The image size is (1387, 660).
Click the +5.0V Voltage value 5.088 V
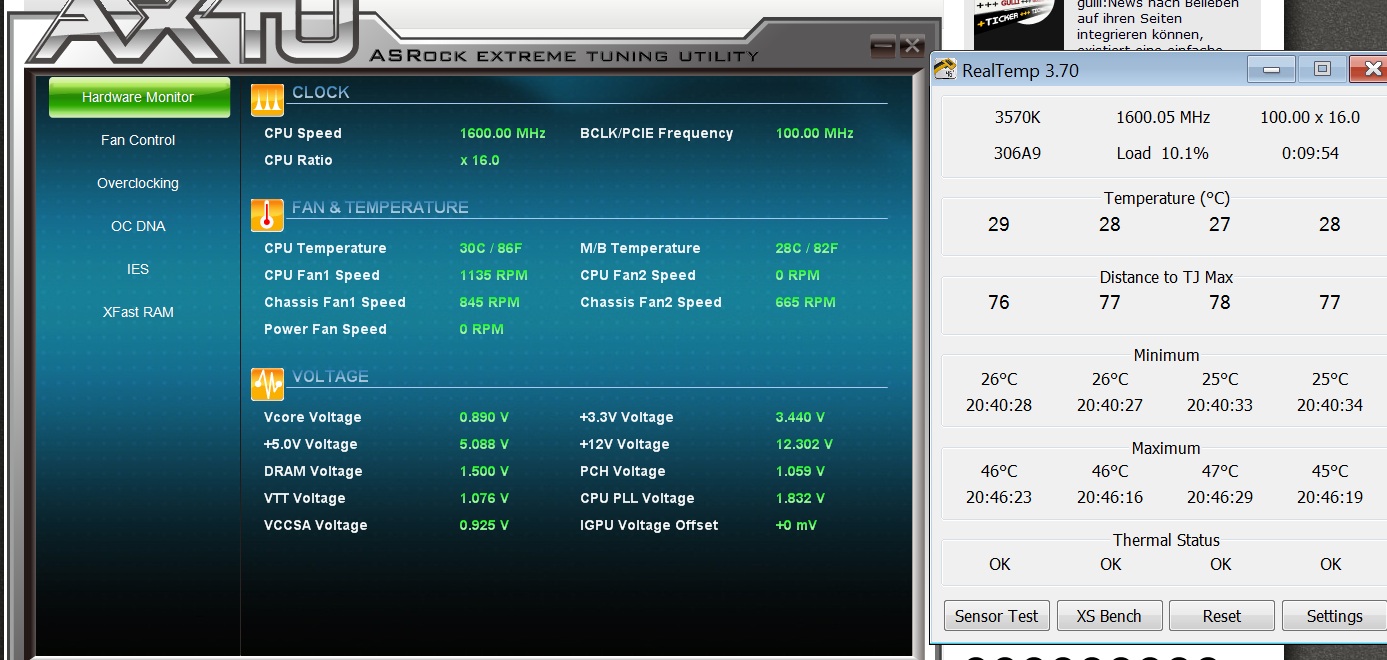484,444
